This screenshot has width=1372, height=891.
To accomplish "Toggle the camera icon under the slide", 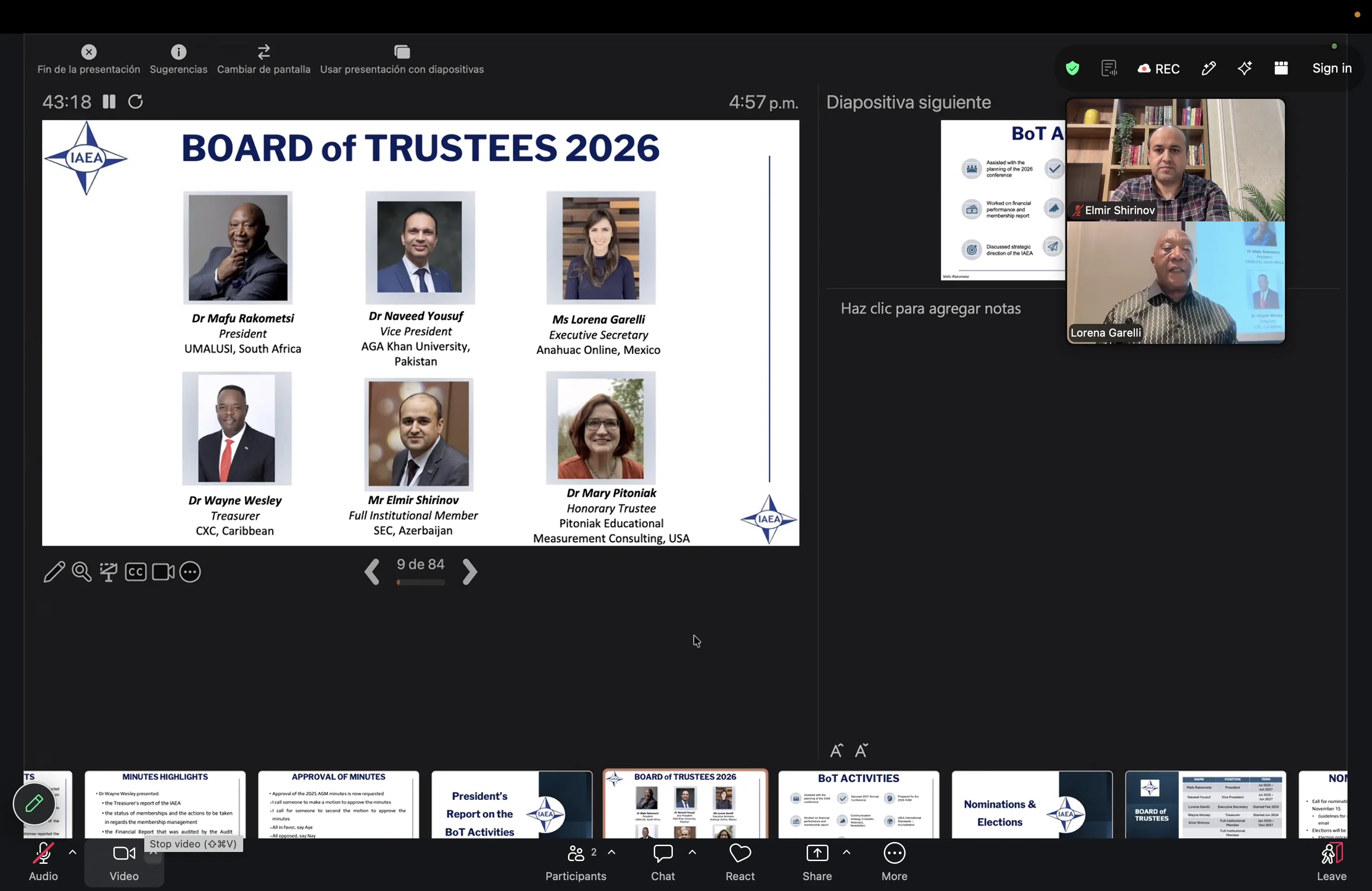I will click(163, 572).
